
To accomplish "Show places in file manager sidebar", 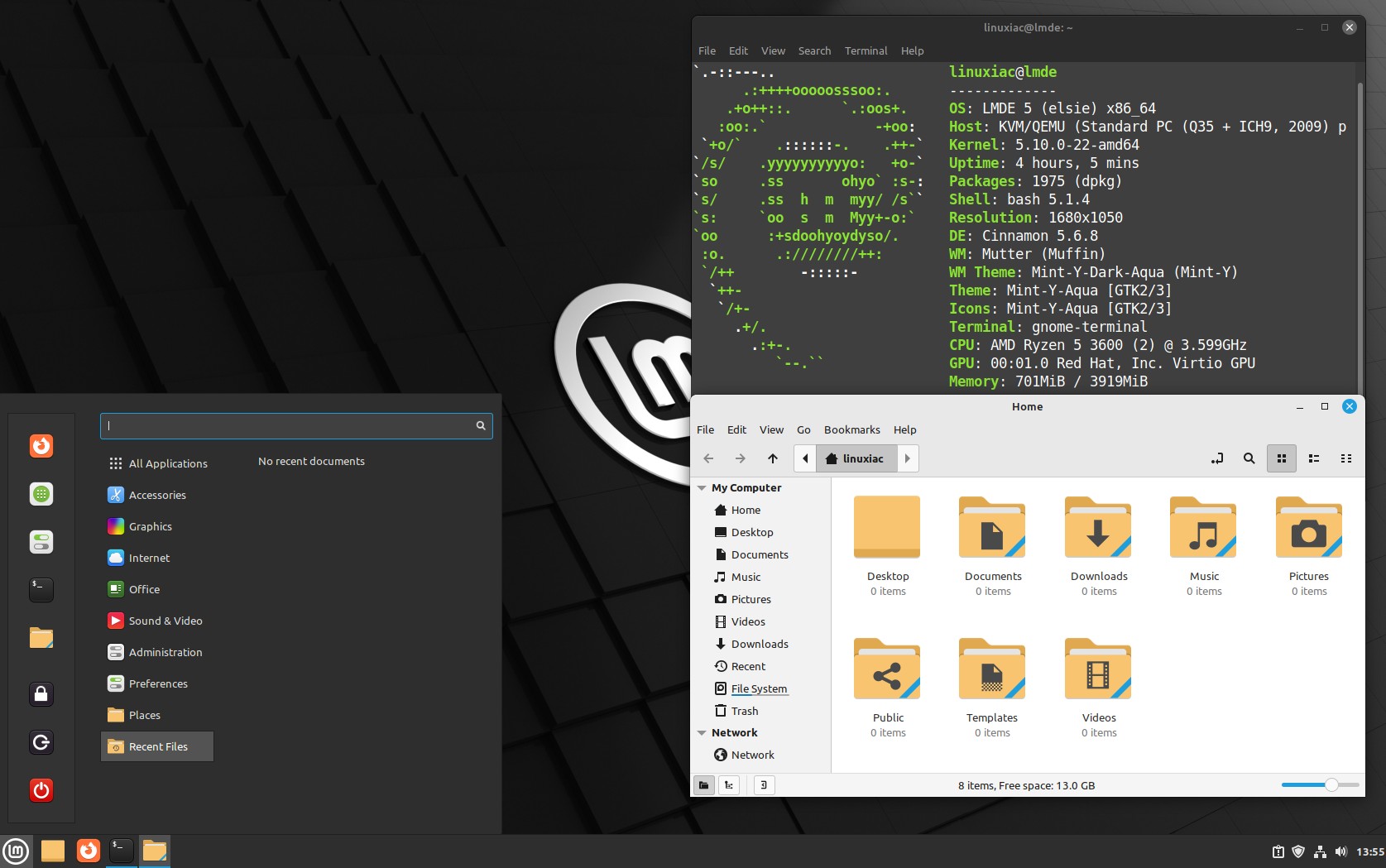I will [x=704, y=785].
